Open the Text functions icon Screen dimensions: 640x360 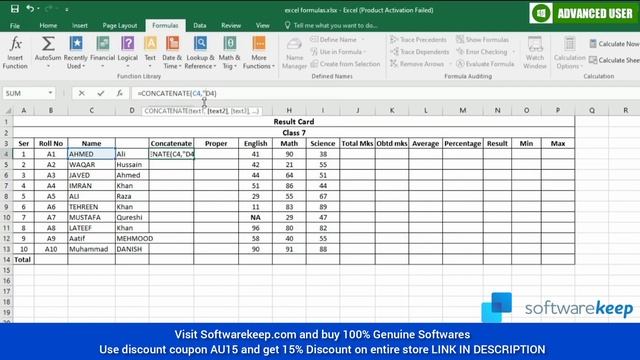(x=150, y=43)
